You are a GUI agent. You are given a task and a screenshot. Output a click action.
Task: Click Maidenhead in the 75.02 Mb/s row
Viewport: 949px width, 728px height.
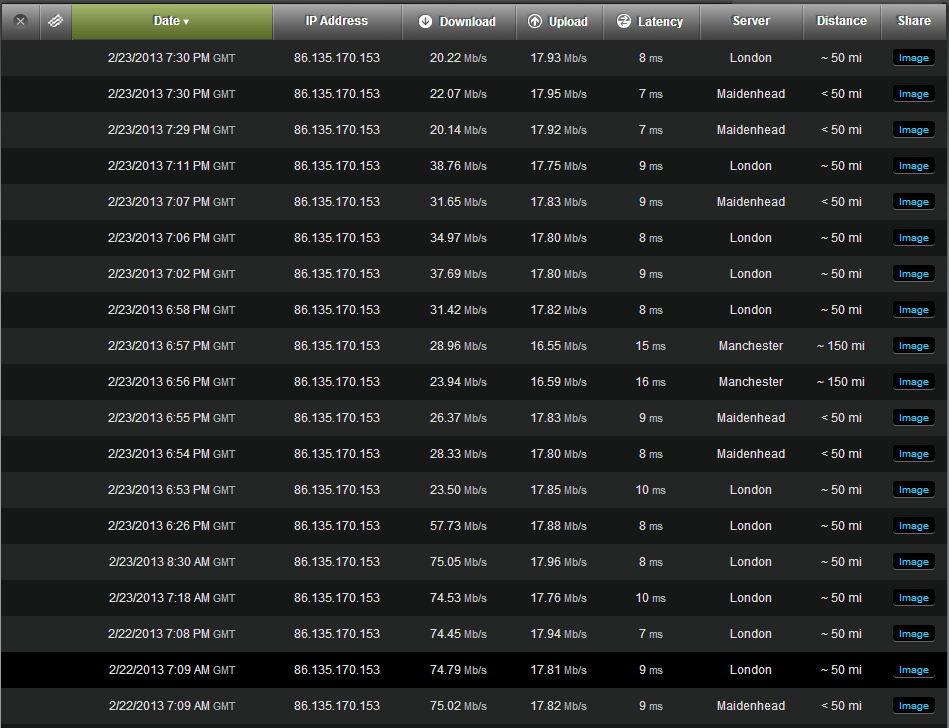coord(750,706)
